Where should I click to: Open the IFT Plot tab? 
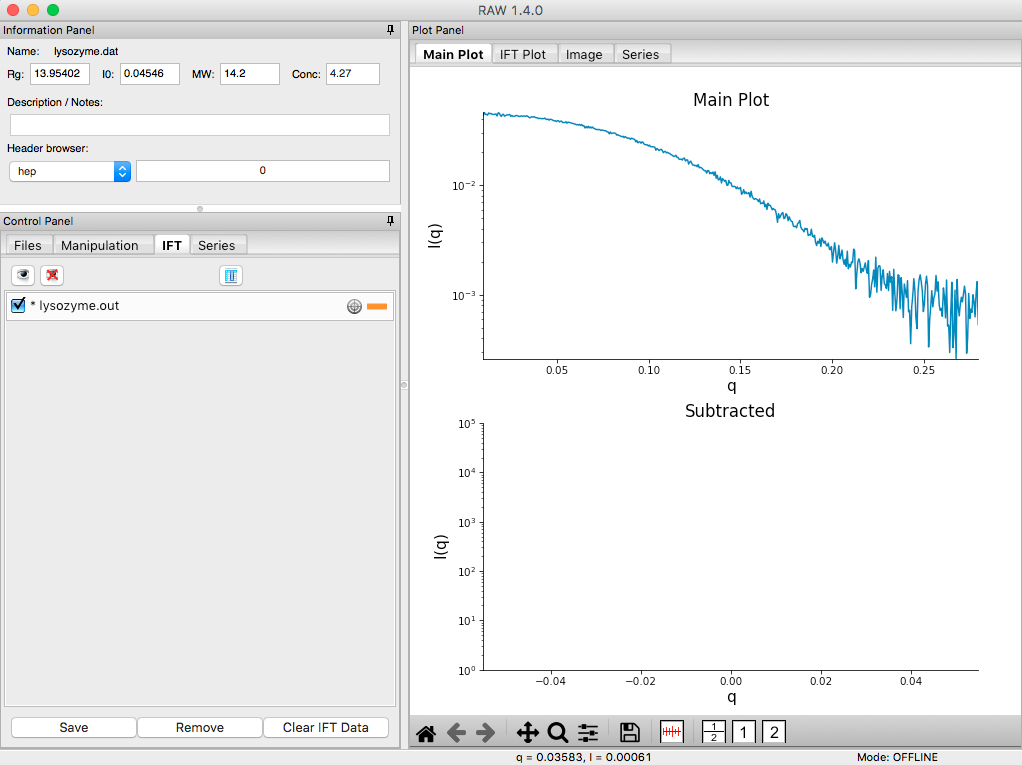coord(523,54)
